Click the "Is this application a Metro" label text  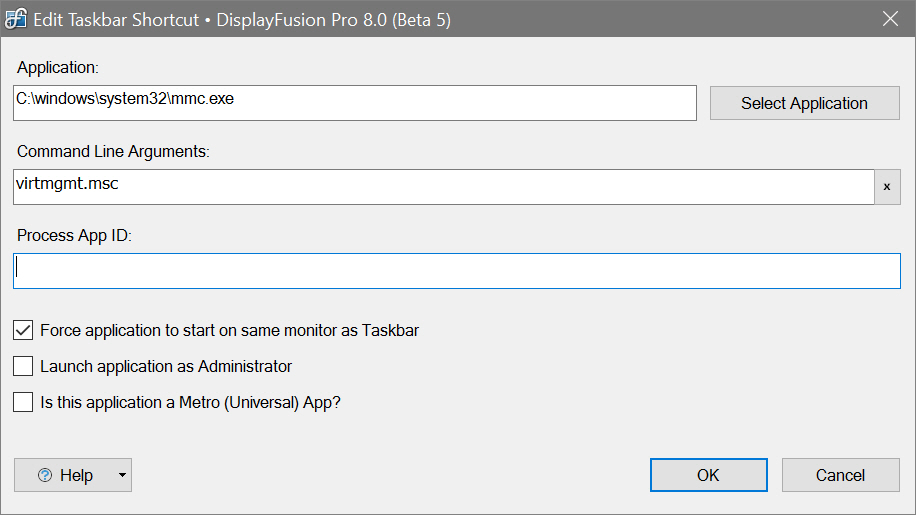click(x=190, y=402)
